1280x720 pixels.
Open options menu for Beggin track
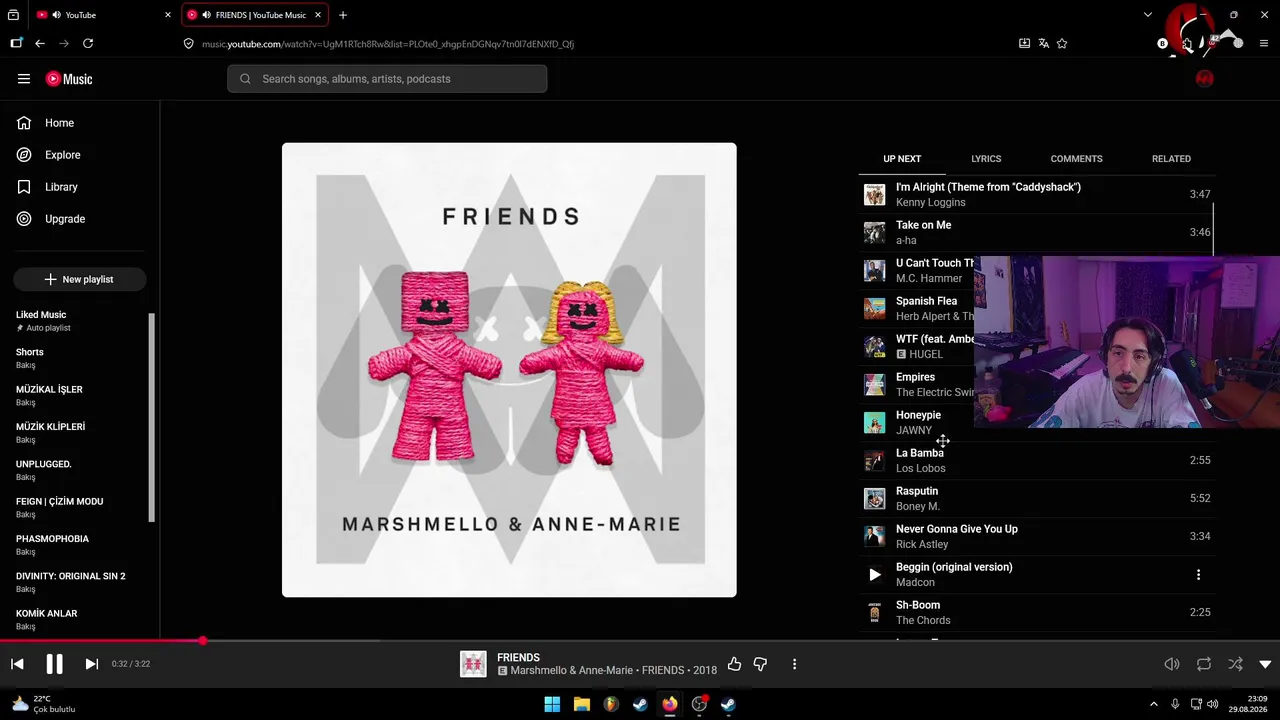1198,575
